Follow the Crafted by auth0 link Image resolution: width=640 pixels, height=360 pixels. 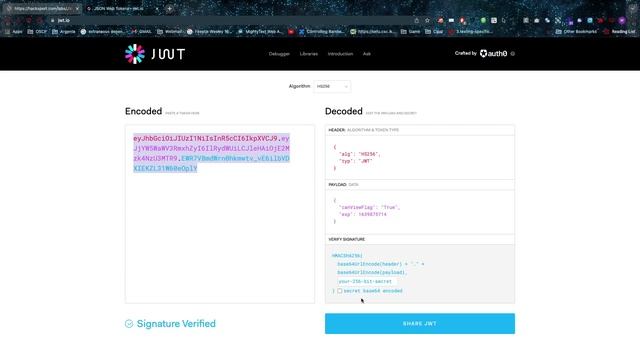click(481, 53)
